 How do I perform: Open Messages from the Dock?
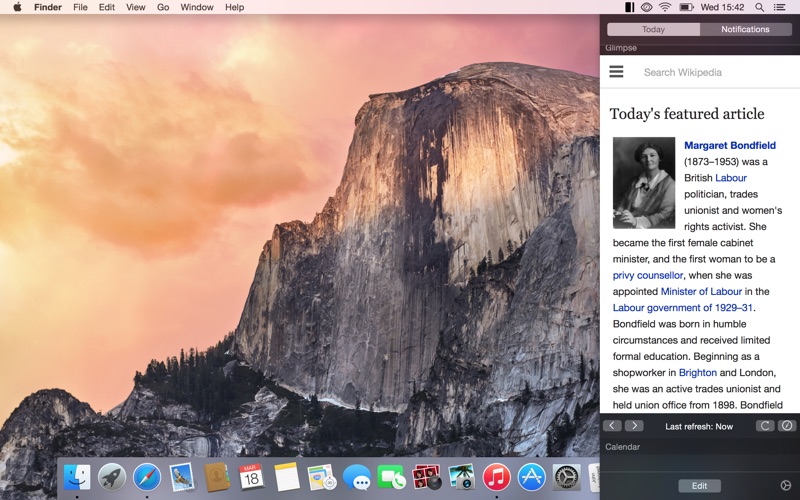click(x=356, y=478)
